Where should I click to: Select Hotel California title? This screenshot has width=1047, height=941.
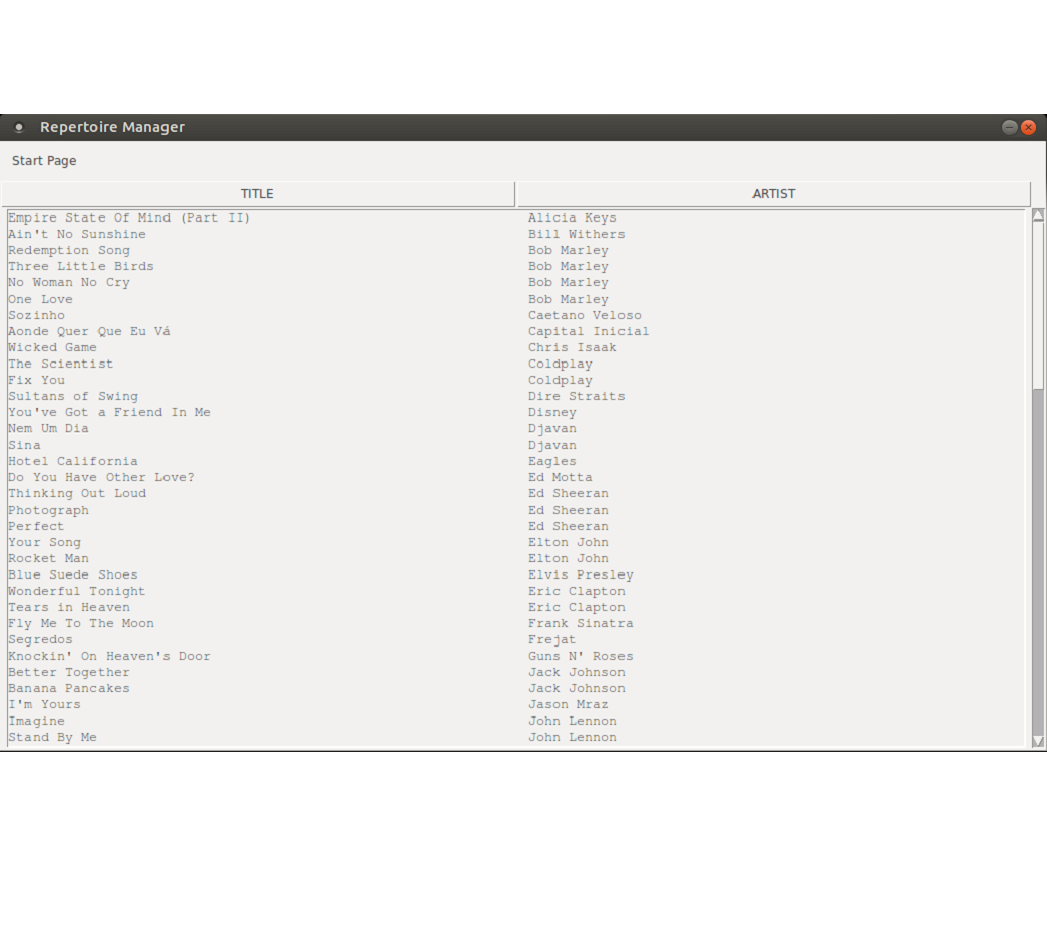point(73,461)
